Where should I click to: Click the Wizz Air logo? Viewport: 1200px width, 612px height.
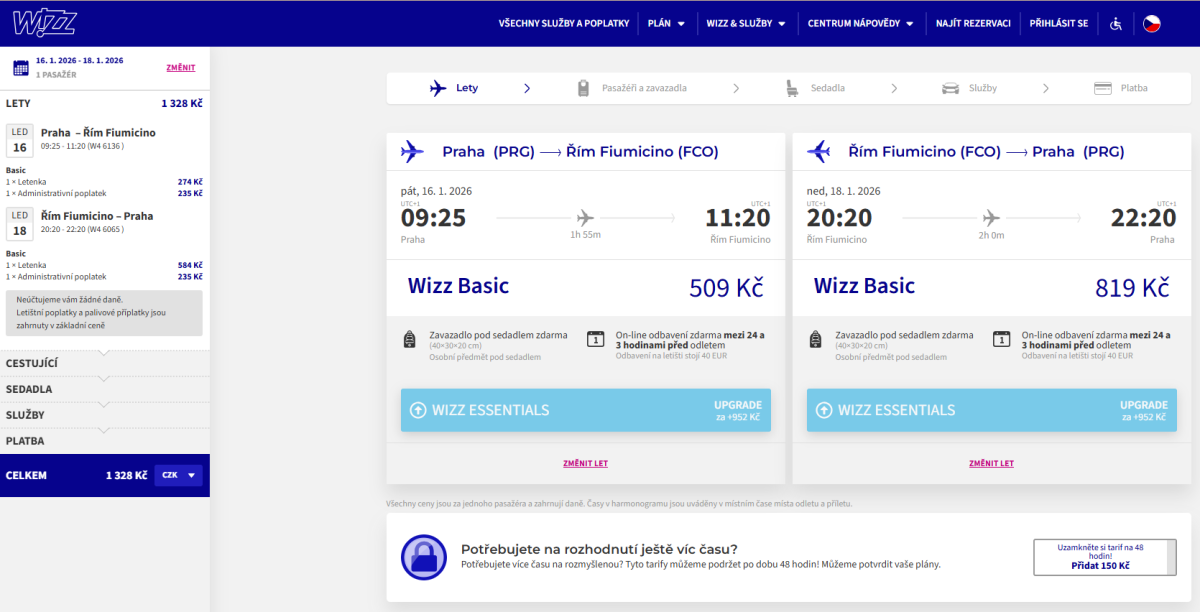coord(46,22)
